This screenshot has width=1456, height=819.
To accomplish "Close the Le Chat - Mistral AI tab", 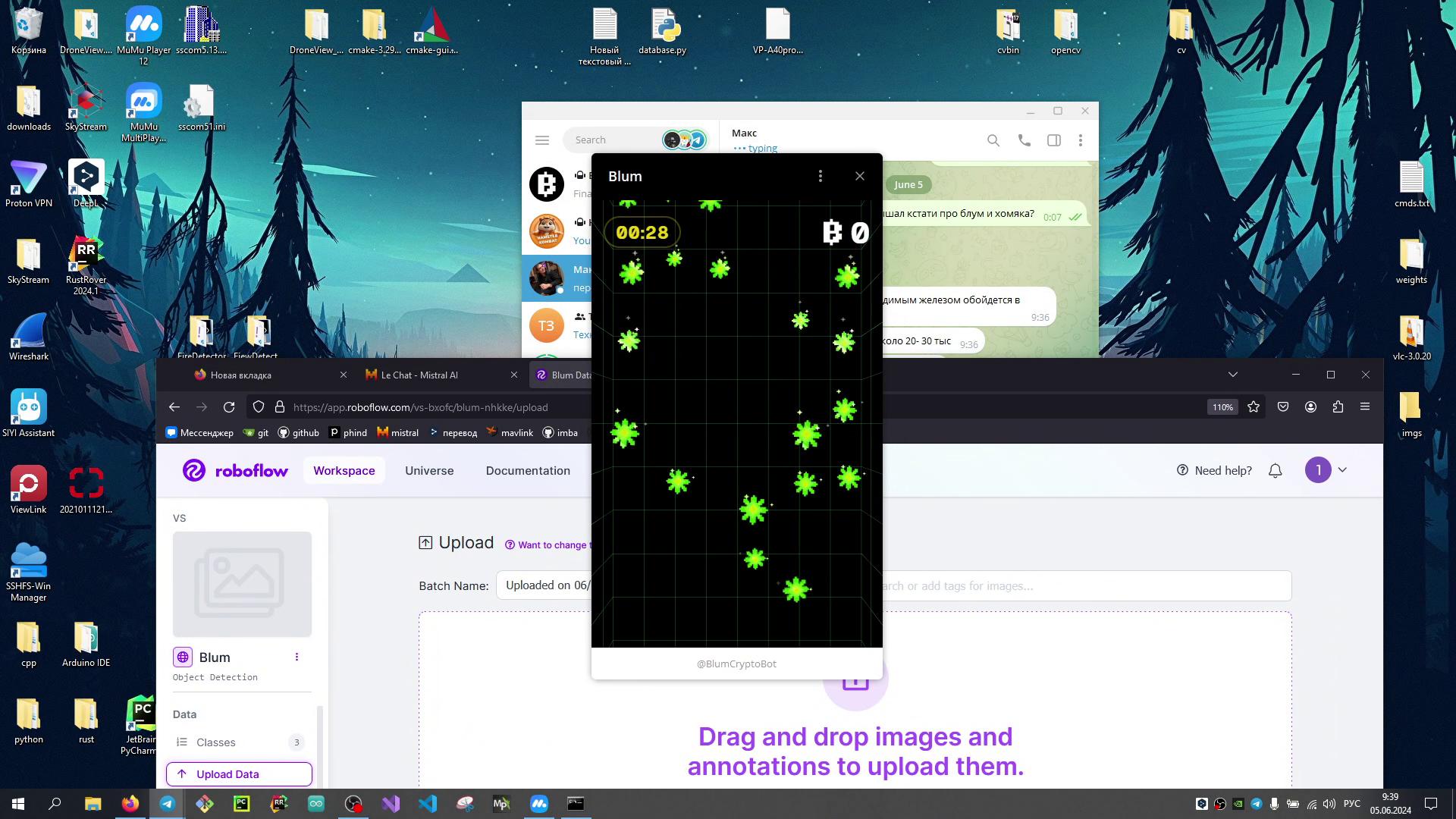I will pyautogui.click(x=514, y=375).
